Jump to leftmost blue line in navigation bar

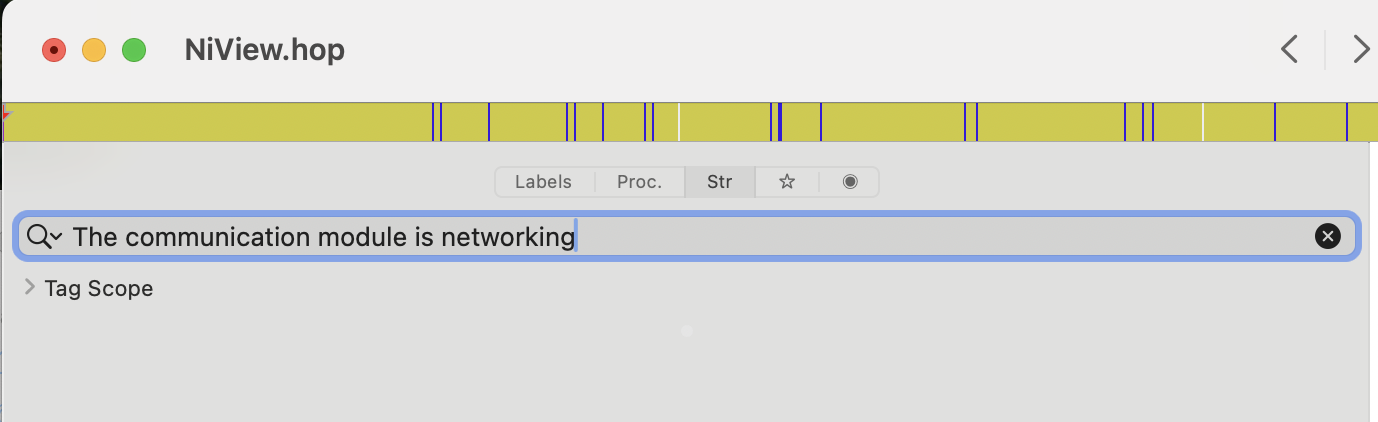tap(433, 122)
